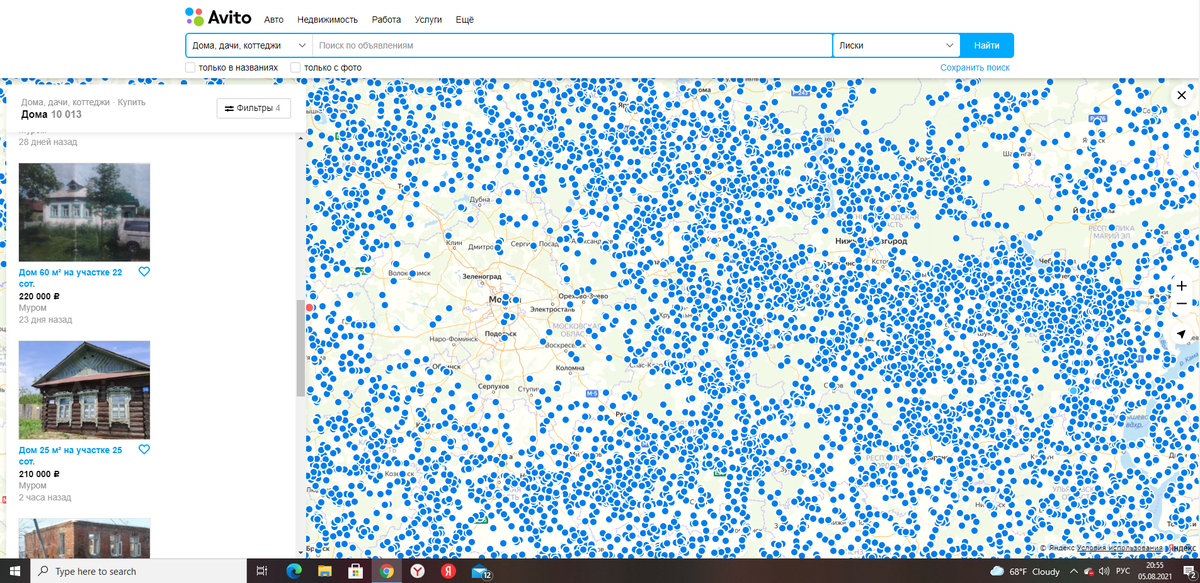Image resolution: width=1200 pixels, height=583 pixels.
Task: Open listing Дом 60 м² на участке 22 сот.
Action: [x=71, y=277]
